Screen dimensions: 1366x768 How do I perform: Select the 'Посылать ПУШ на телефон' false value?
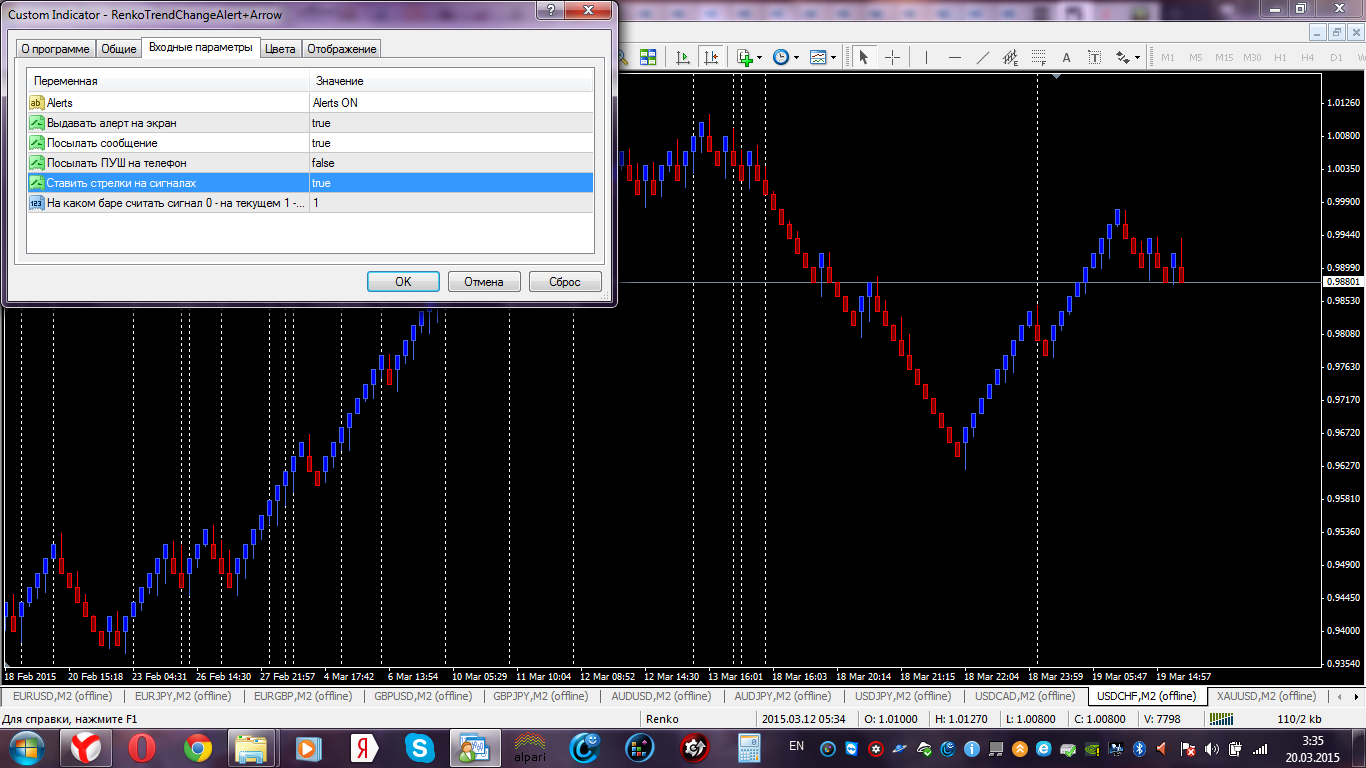pos(451,163)
